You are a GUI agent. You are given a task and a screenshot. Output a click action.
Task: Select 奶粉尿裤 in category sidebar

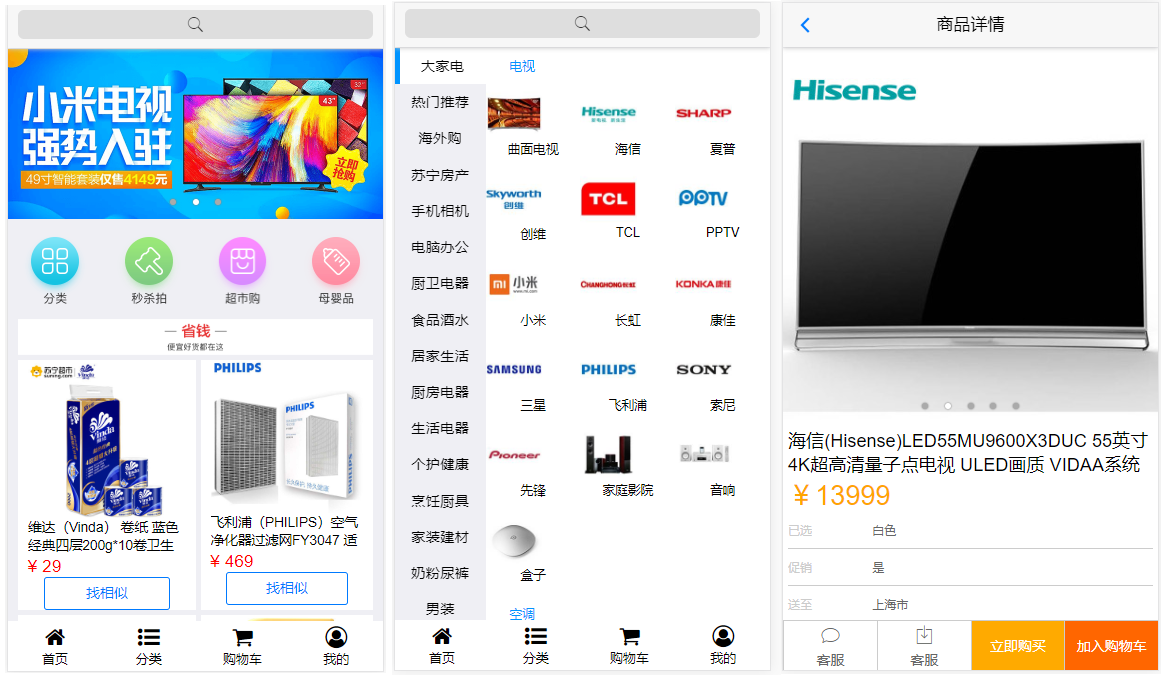click(x=440, y=573)
